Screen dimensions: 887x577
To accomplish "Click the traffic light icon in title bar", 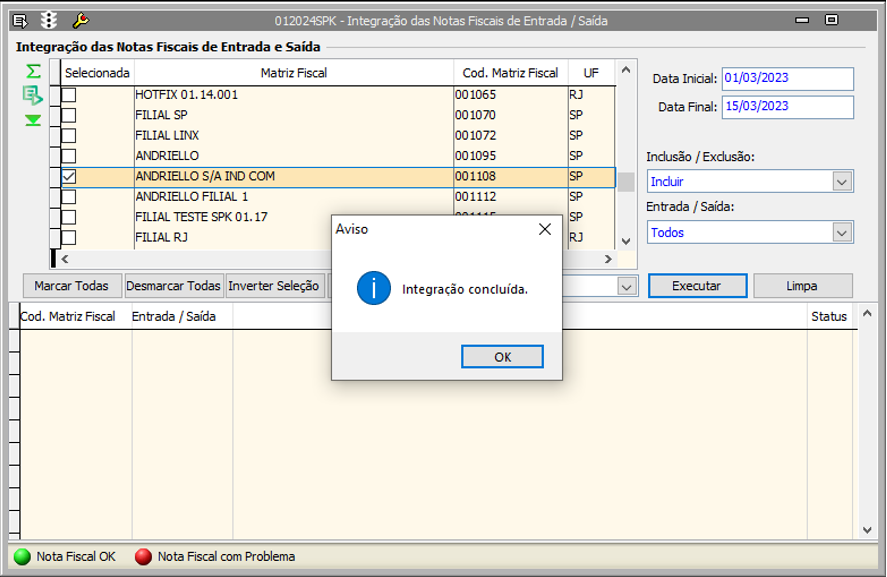I will (x=48, y=20).
